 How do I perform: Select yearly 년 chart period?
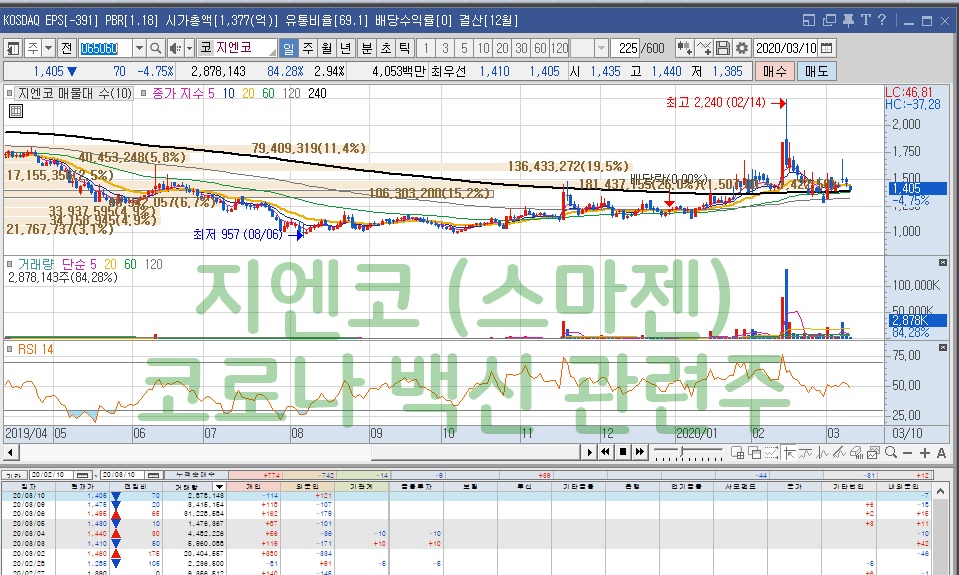pos(346,48)
